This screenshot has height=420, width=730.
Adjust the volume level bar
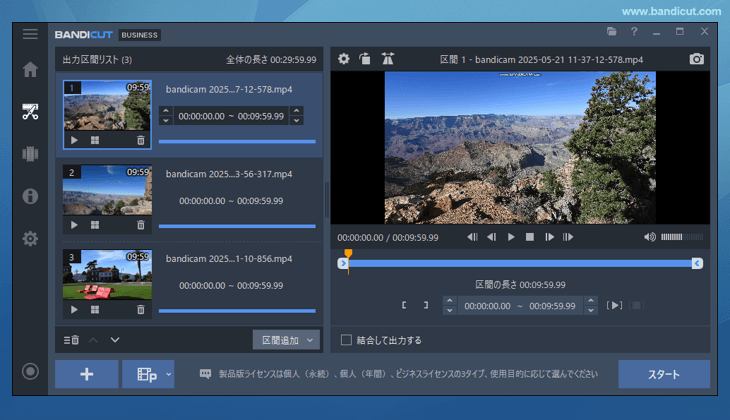[682, 237]
